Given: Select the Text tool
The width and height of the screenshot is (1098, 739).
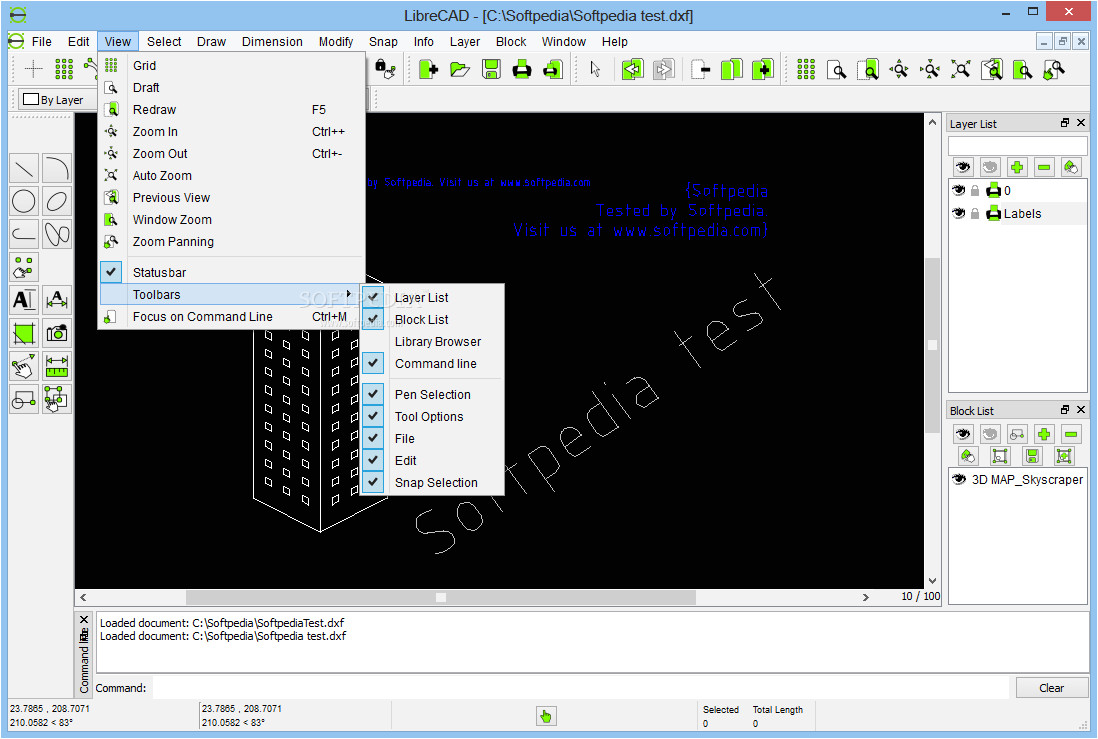Looking at the screenshot, I should [24, 300].
